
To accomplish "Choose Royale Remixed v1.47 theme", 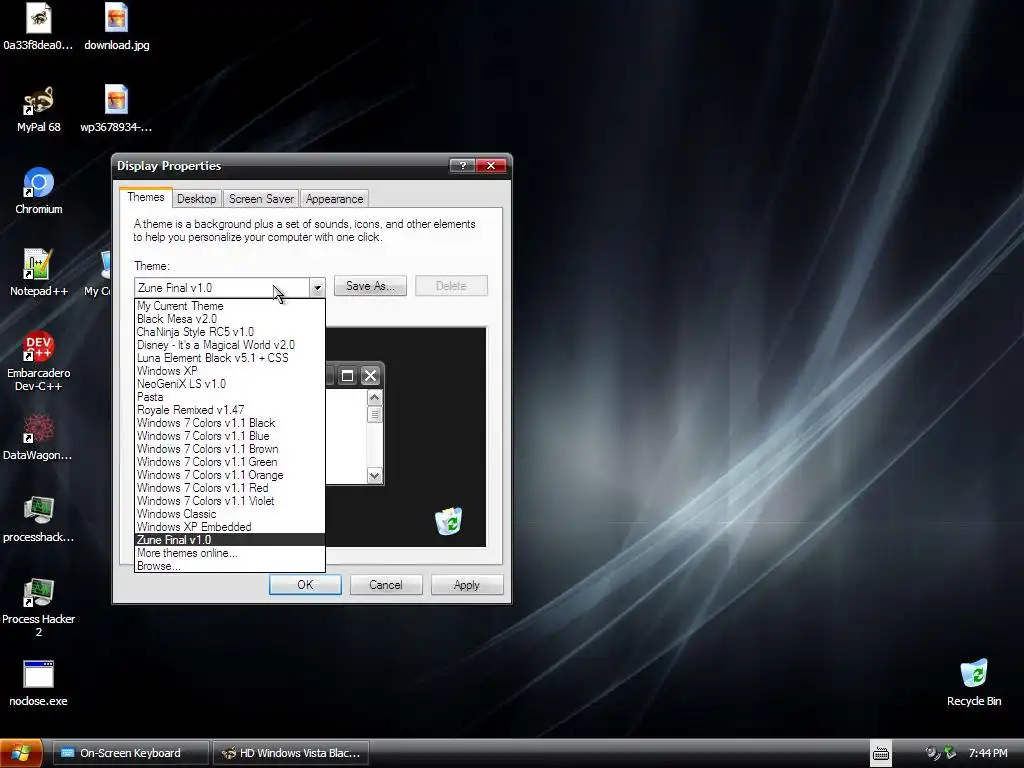I will click(x=229, y=410).
